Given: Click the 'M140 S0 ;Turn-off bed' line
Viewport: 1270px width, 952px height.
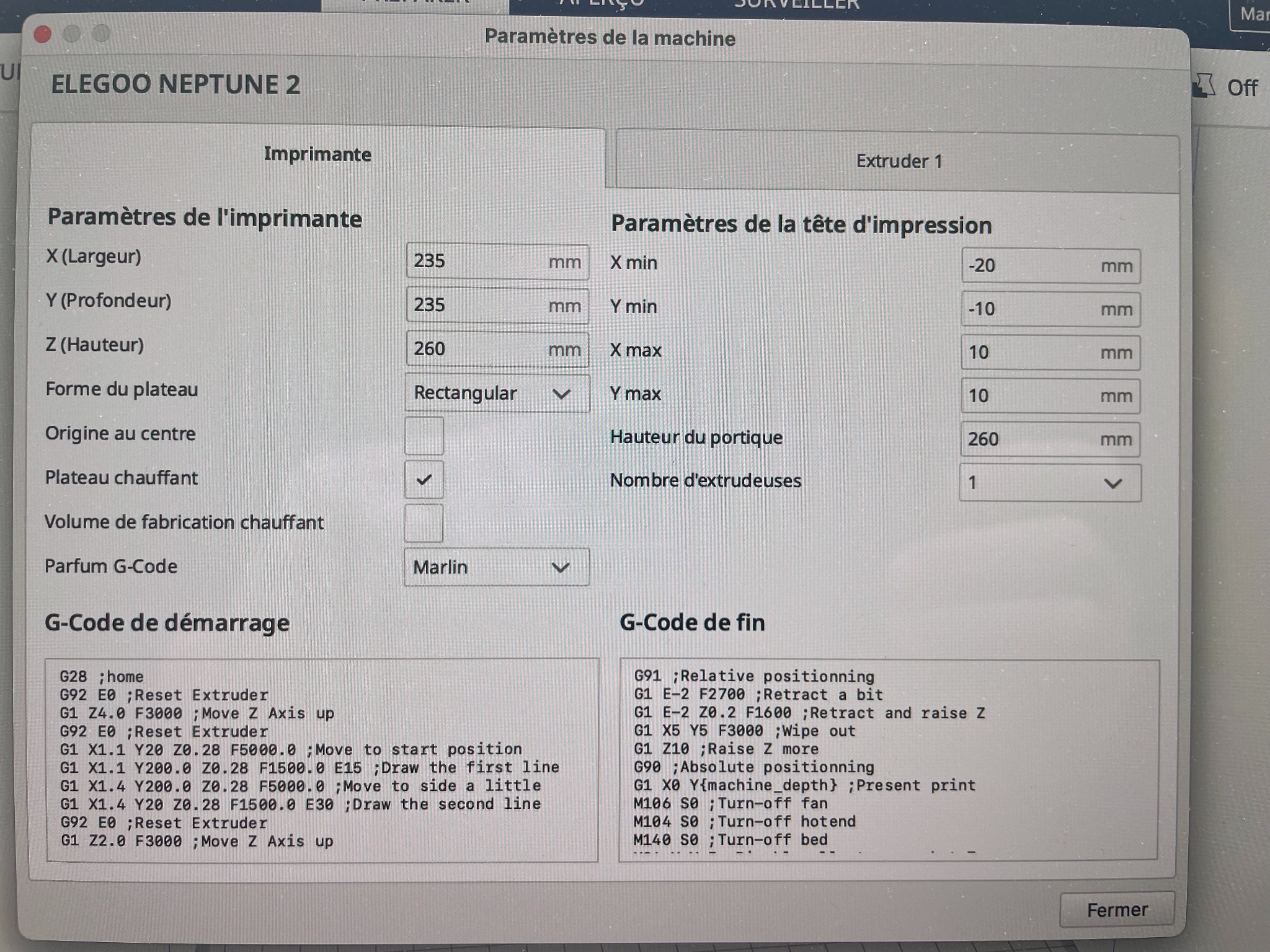Looking at the screenshot, I should [x=730, y=840].
